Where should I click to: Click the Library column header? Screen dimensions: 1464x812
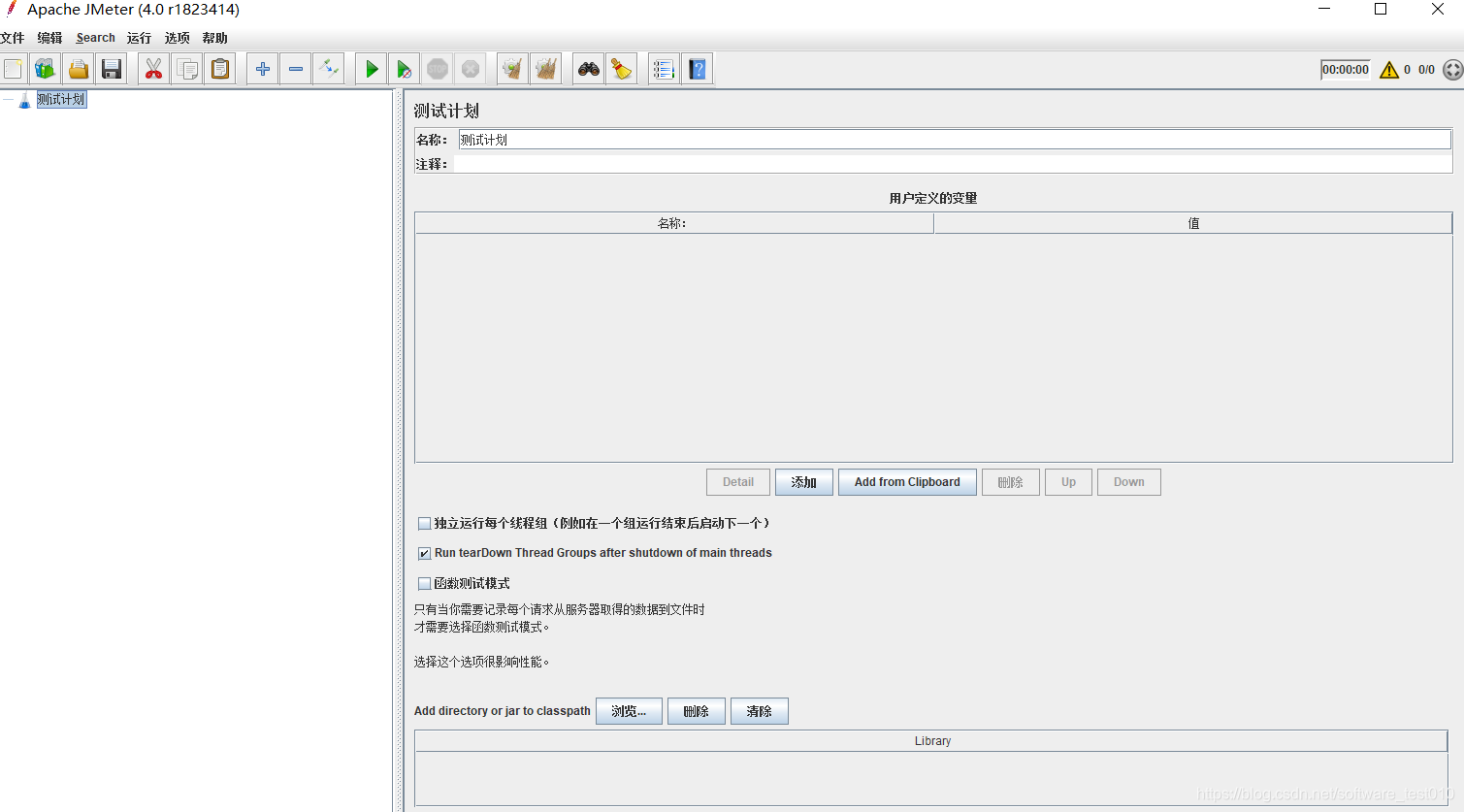click(931, 741)
